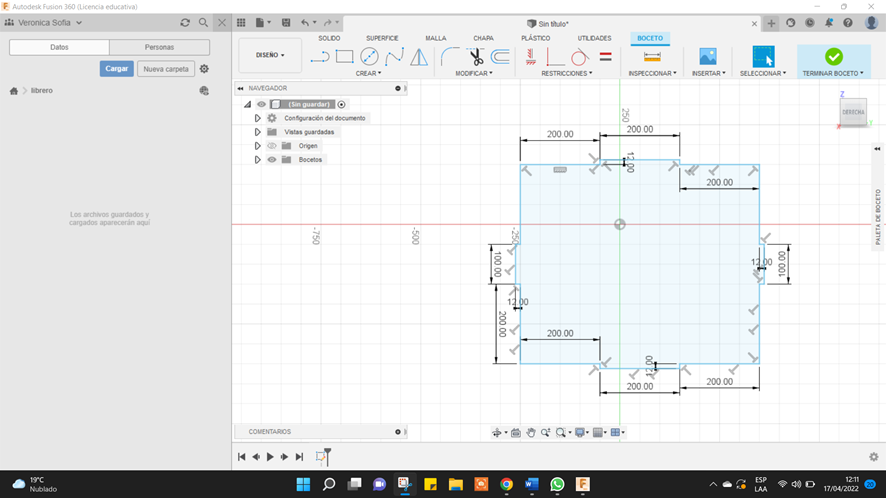Hide the Bocetos folder with eye icon
The height and width of the screenshot is (498, 886).
(x=272, y=160)
